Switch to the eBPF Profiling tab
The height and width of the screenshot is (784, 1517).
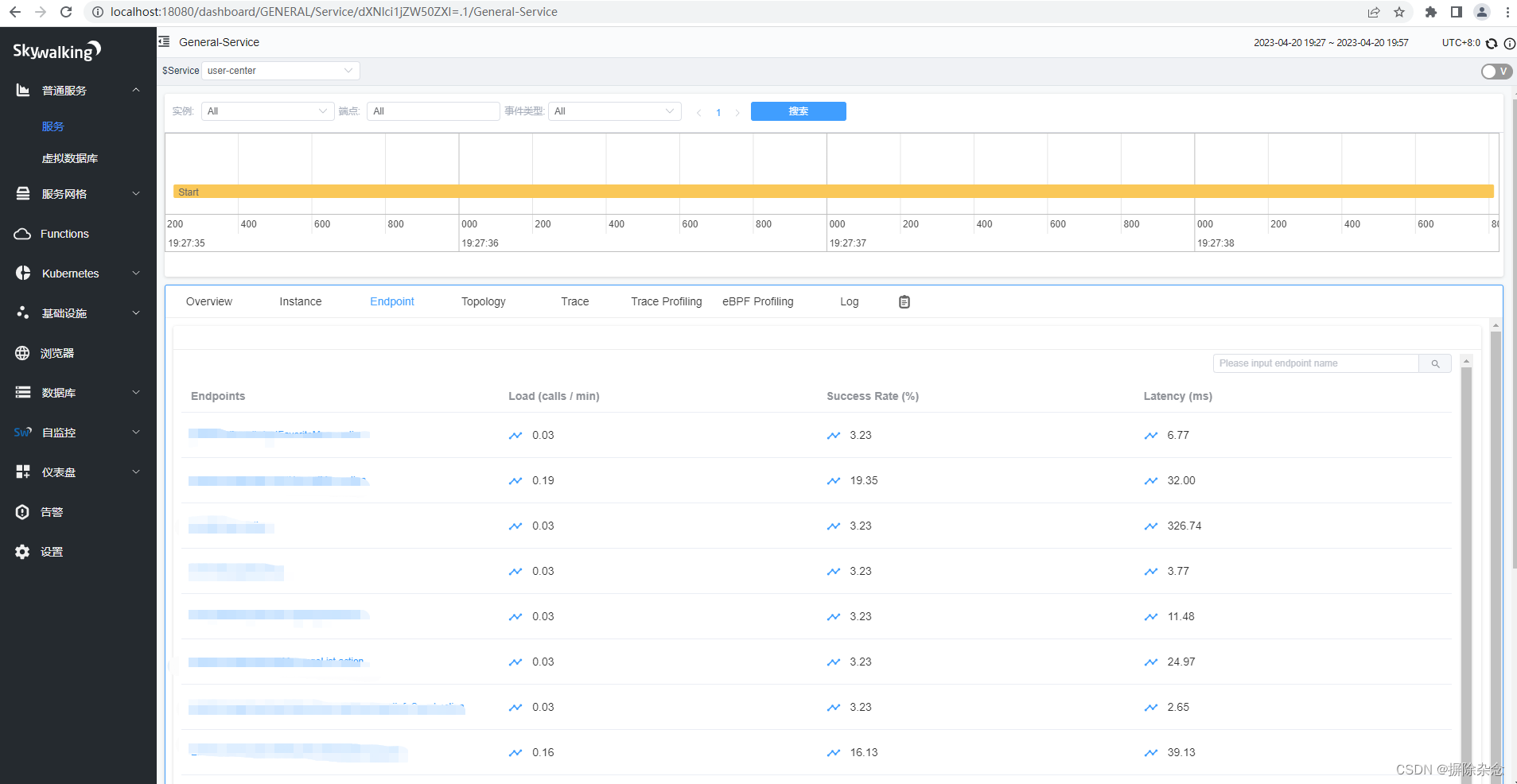tap(757, 301)
